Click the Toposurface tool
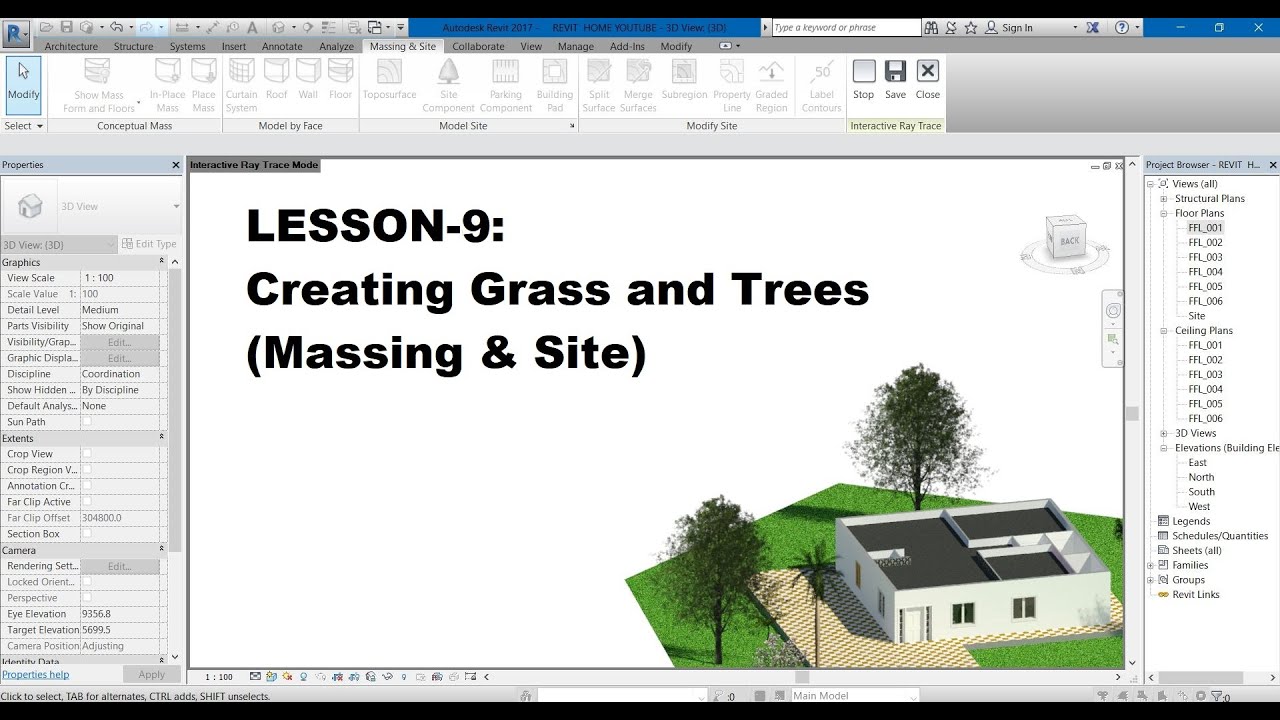The image size is (1280, 720). [x=389, y=80]
